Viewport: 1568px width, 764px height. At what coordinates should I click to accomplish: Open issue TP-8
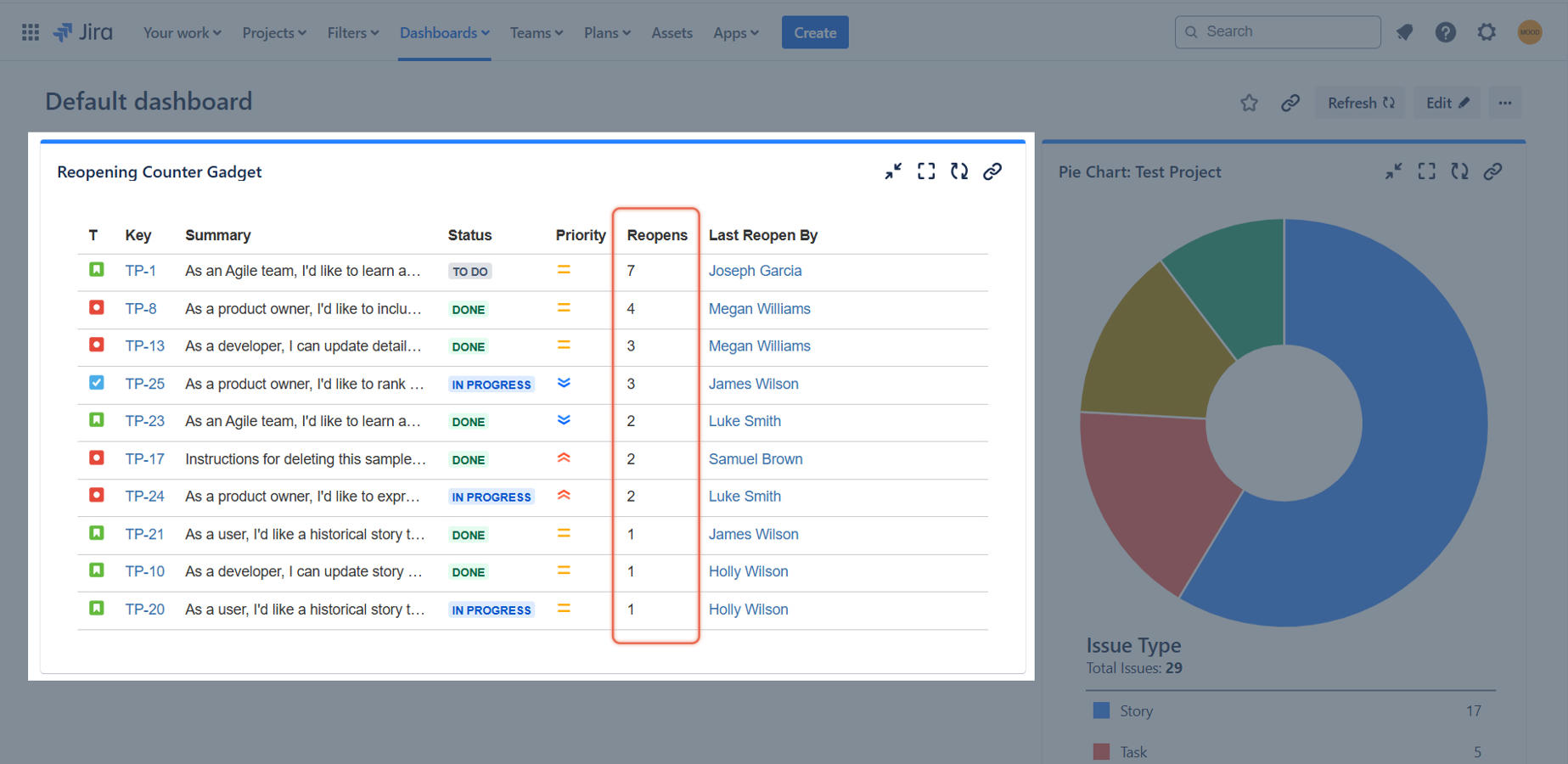(141, 309)
